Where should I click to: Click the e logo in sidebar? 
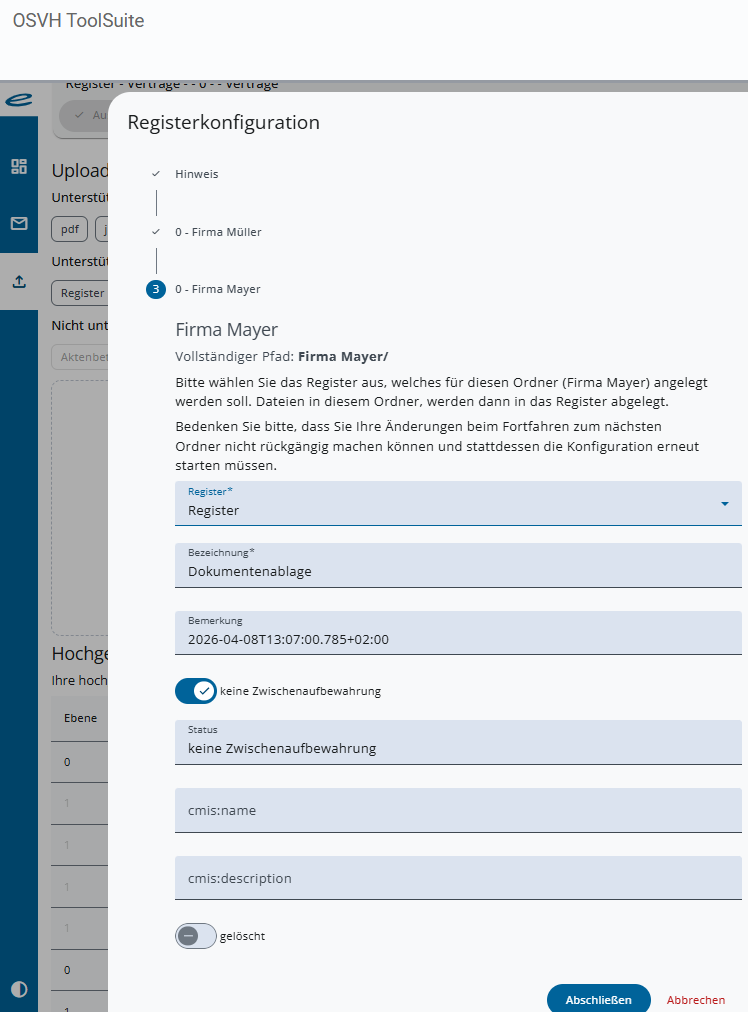tap(19, 99)
